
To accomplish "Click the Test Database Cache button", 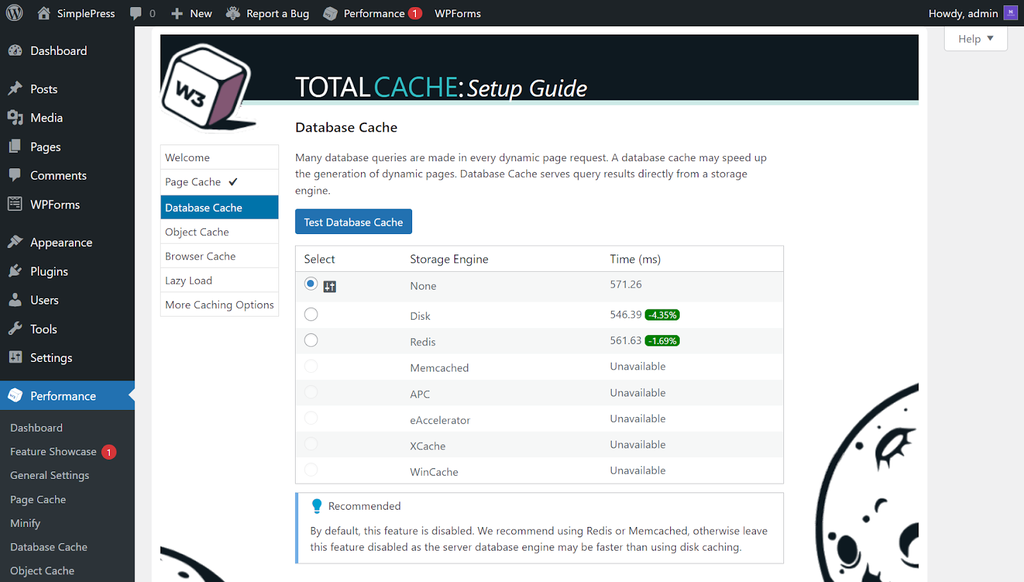I will coord(353,221).
